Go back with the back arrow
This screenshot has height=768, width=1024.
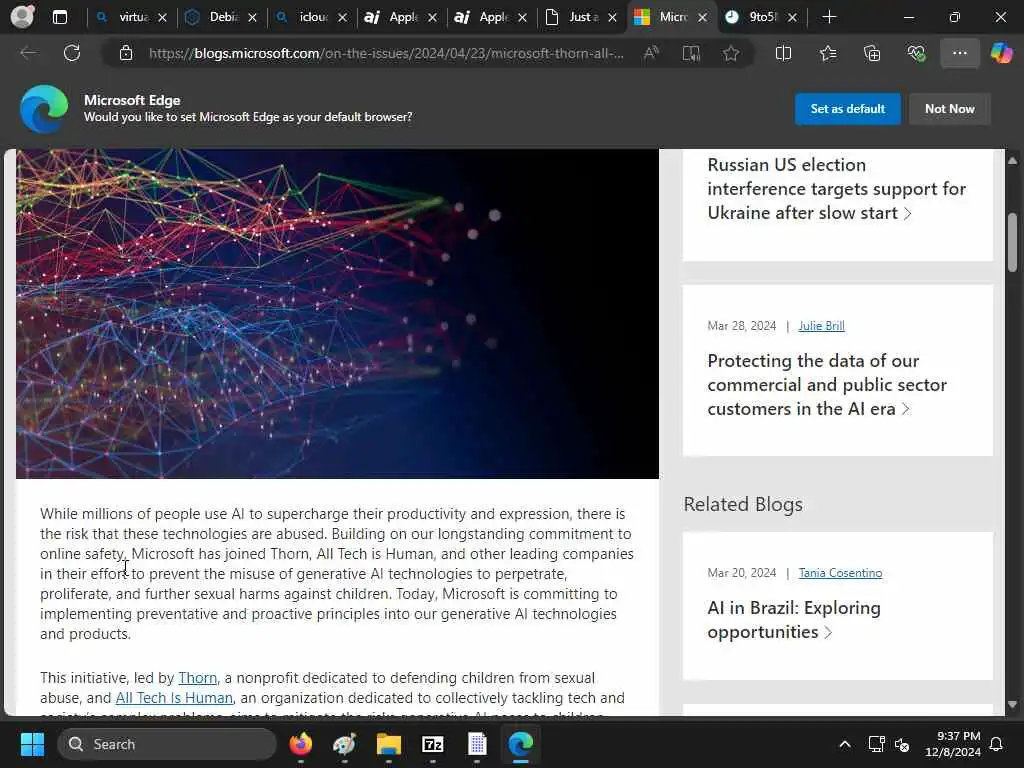[28, 53]
